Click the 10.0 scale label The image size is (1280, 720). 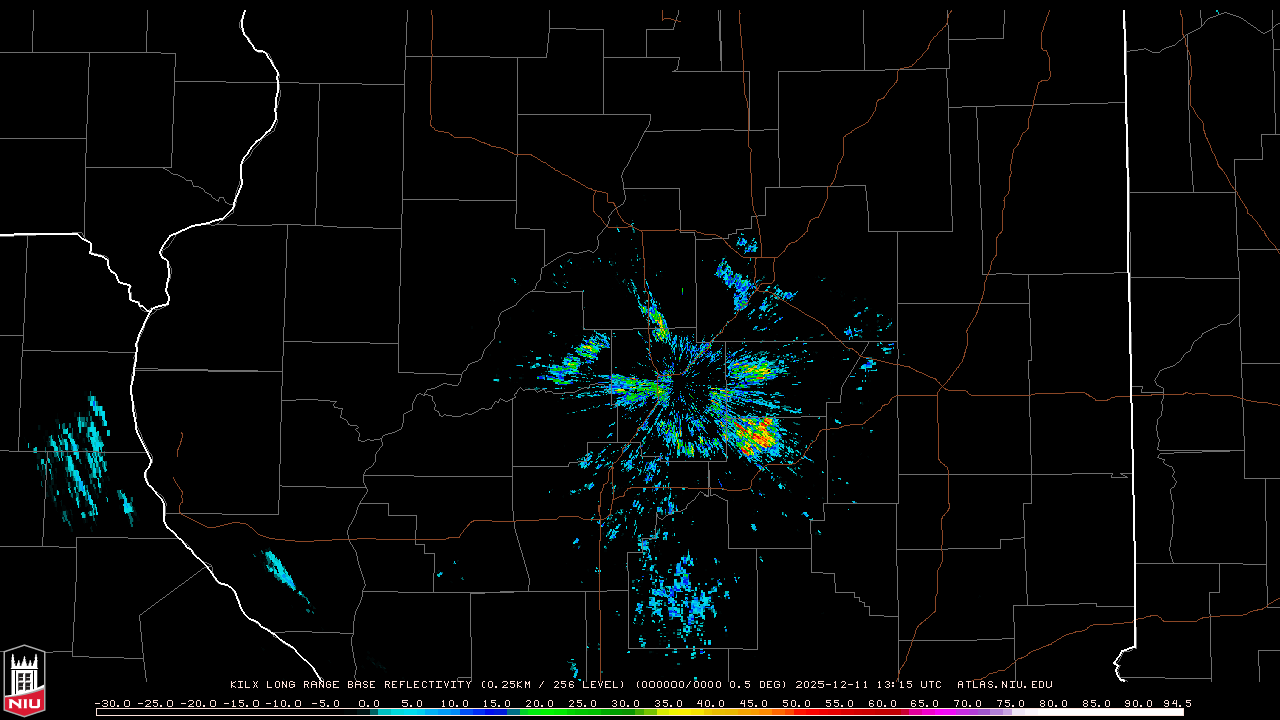455,703
